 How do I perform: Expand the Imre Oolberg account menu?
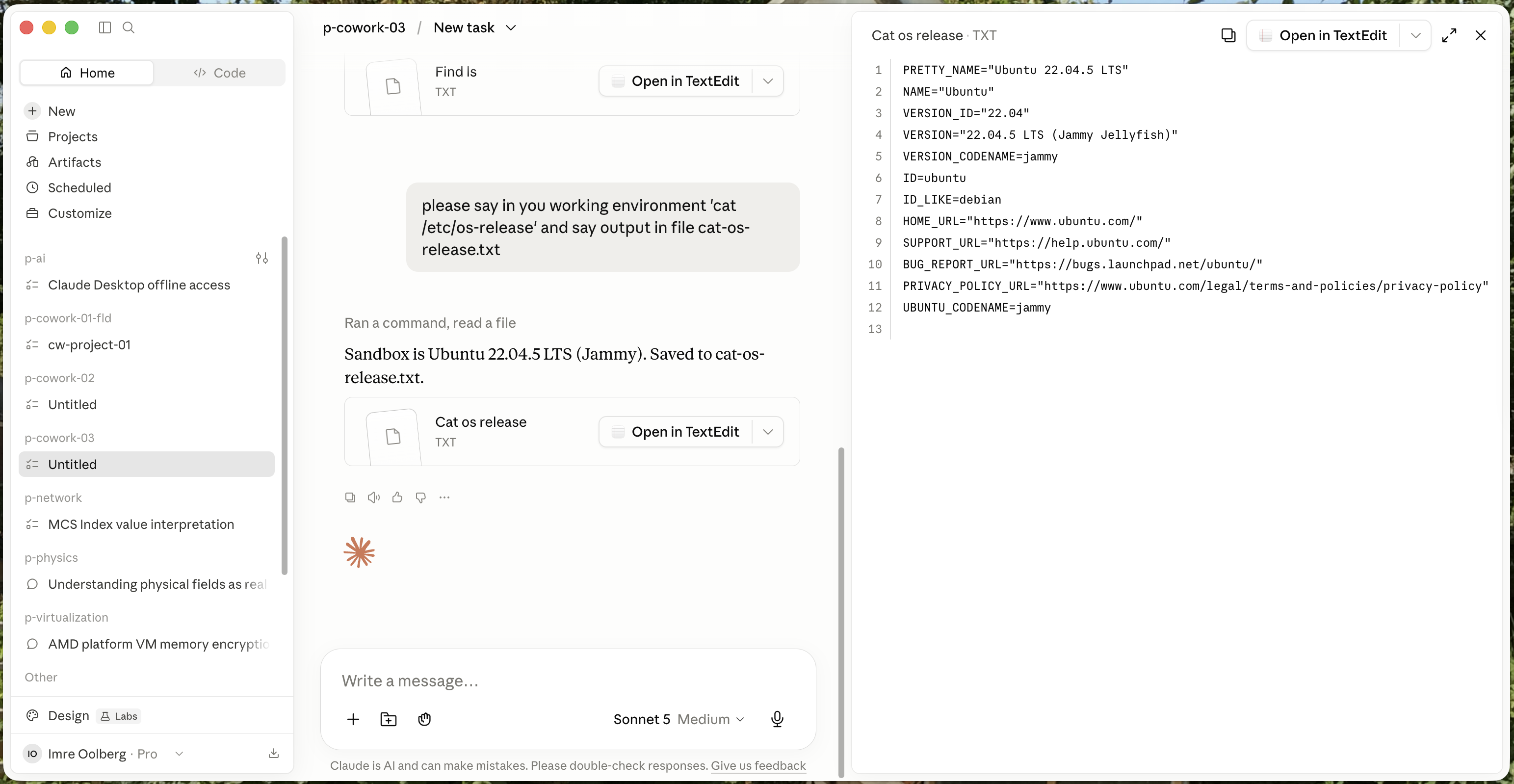179,754
